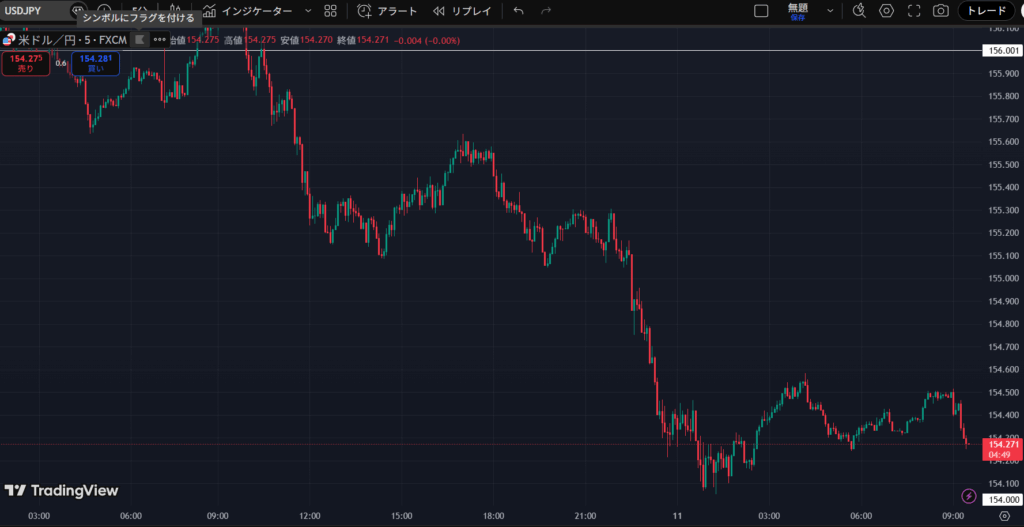This screenshot has height=527, width=1024.
Task: Toggle fullscreen chart mode
Action: coord(913,11)
